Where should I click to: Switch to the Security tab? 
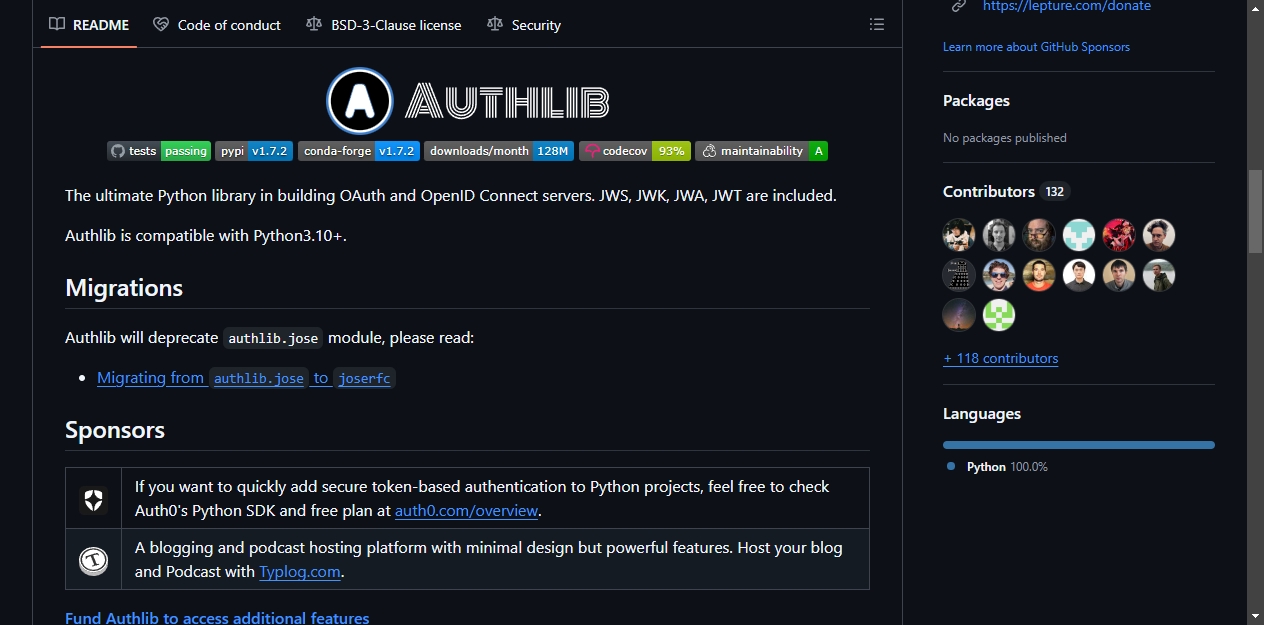[524, 25]
